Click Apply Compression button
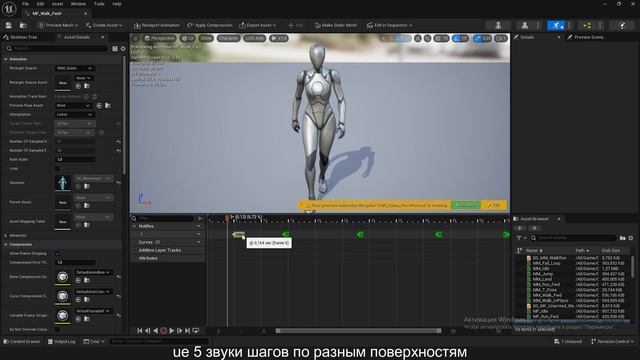 tap(210, 25)
